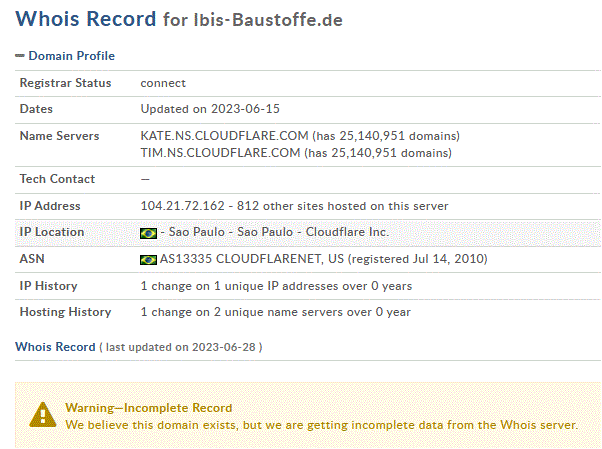Click the flag icon next to AS13335

pos(149,260)
